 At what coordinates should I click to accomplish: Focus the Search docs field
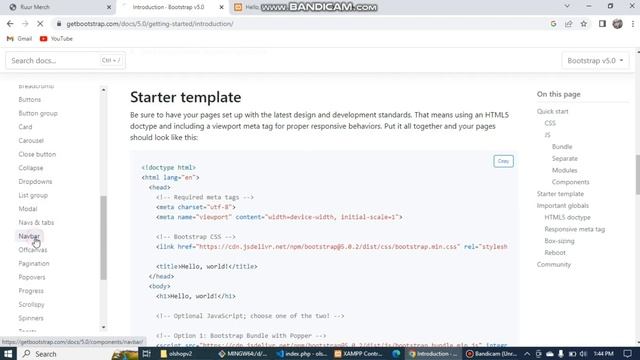tap(65, 60)
